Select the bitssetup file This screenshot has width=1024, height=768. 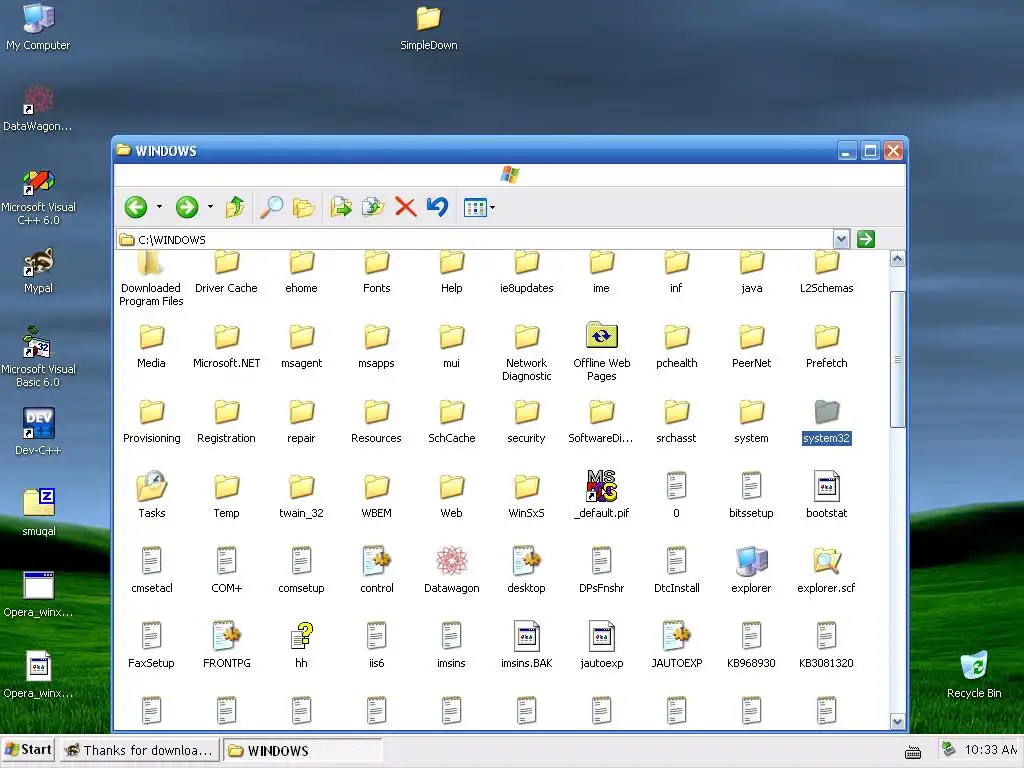point(751,495)
